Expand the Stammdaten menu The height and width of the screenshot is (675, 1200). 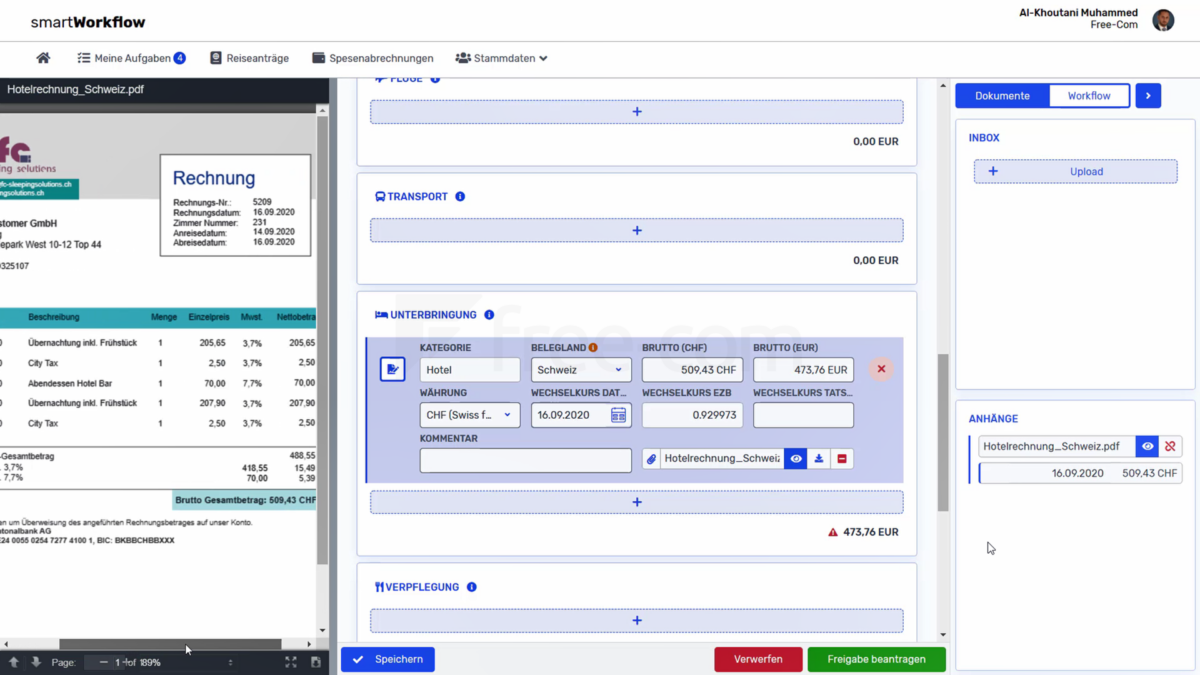501,57
